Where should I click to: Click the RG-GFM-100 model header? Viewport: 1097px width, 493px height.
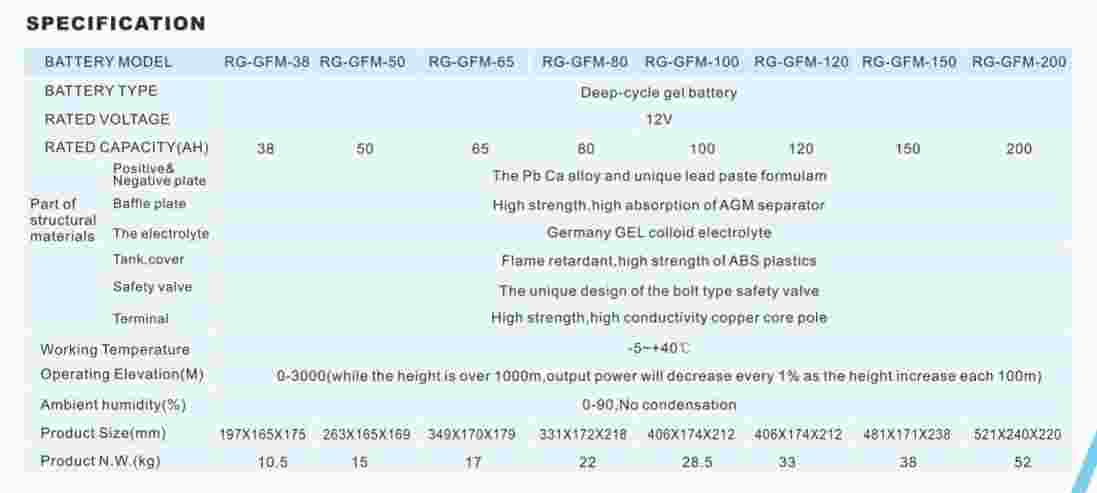coord(692,62)
